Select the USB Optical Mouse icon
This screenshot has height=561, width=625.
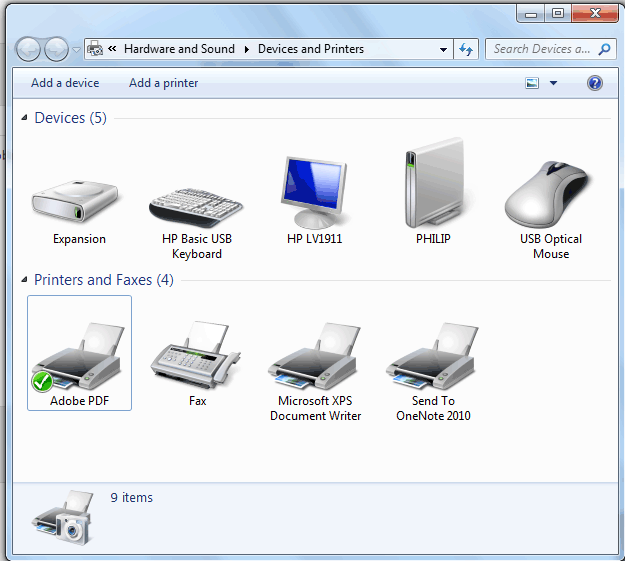point(547,194)
